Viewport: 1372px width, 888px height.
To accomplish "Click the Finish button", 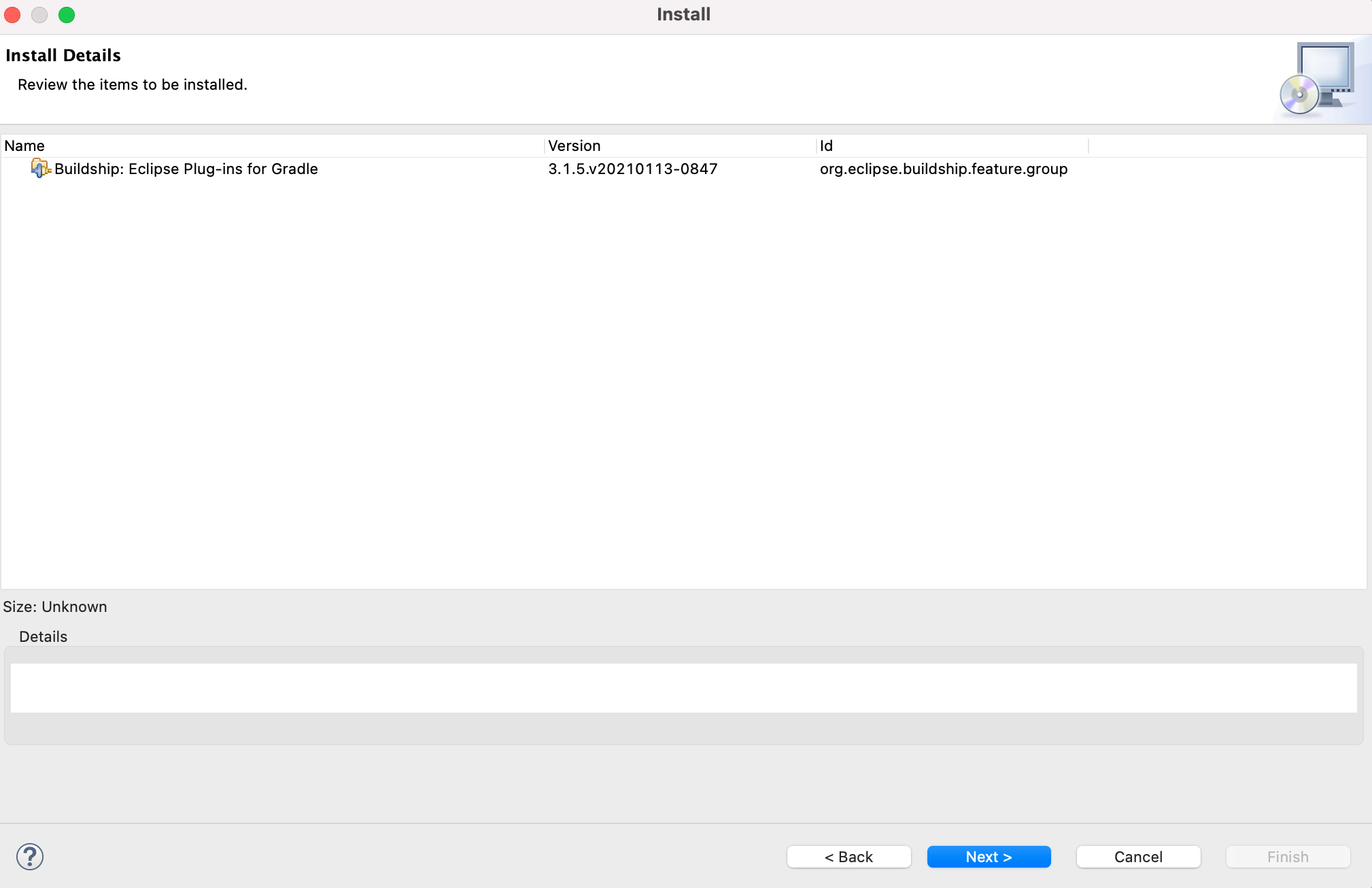I will click(1287, 857).
